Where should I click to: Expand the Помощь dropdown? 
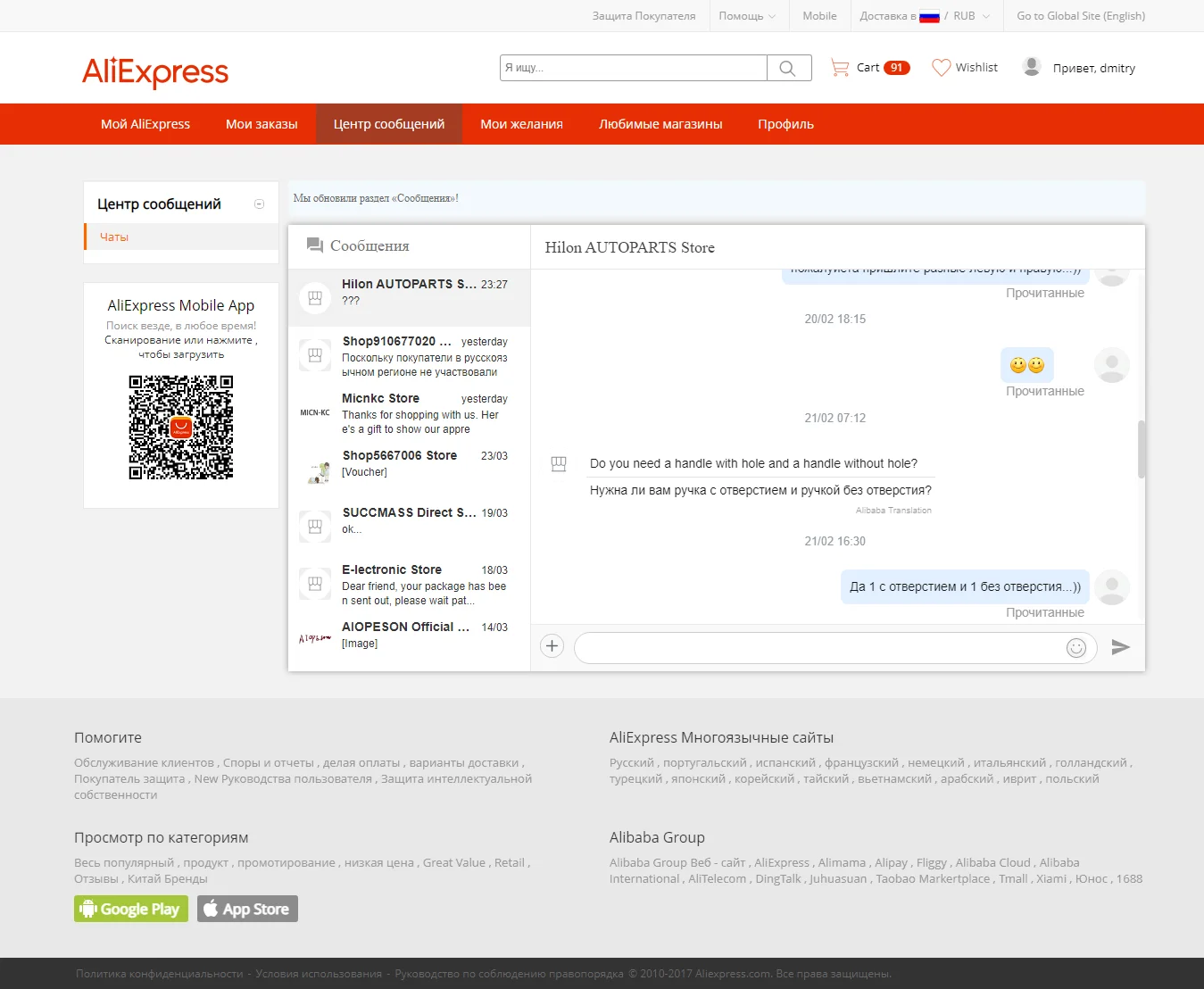click(747, 16)
